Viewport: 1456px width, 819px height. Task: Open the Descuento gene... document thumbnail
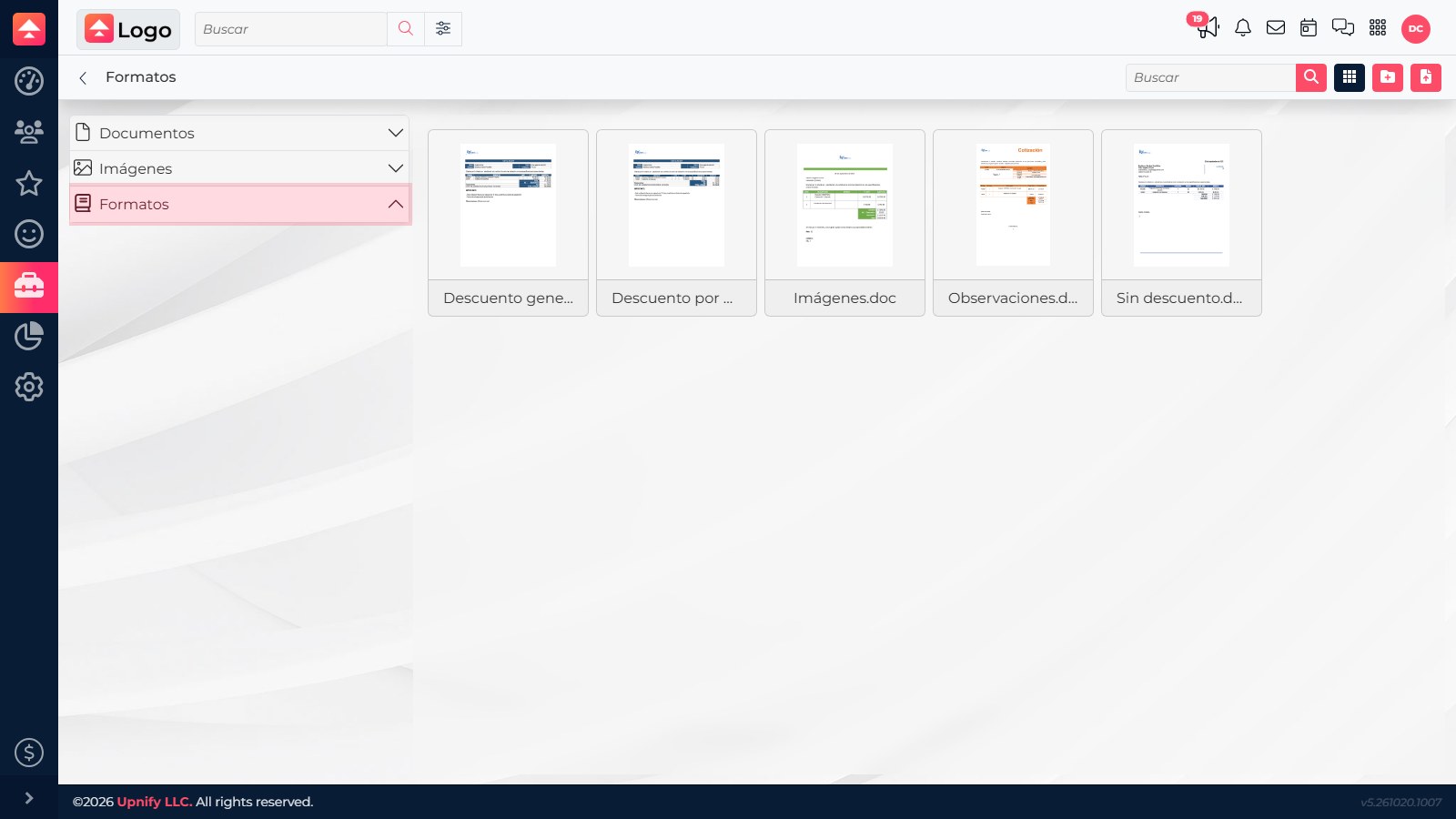pos(508,206)
